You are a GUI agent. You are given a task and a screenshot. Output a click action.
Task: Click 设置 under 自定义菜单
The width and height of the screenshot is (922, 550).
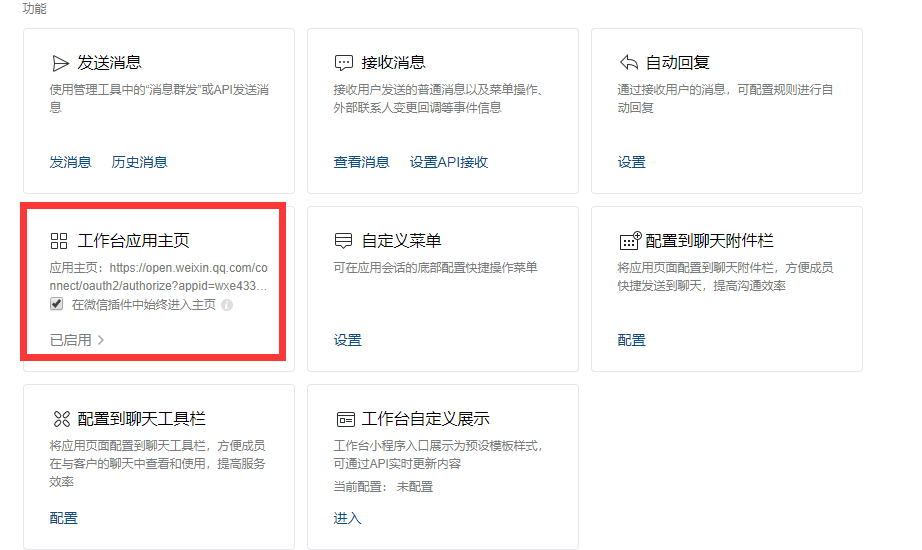[x=347, y=340]
